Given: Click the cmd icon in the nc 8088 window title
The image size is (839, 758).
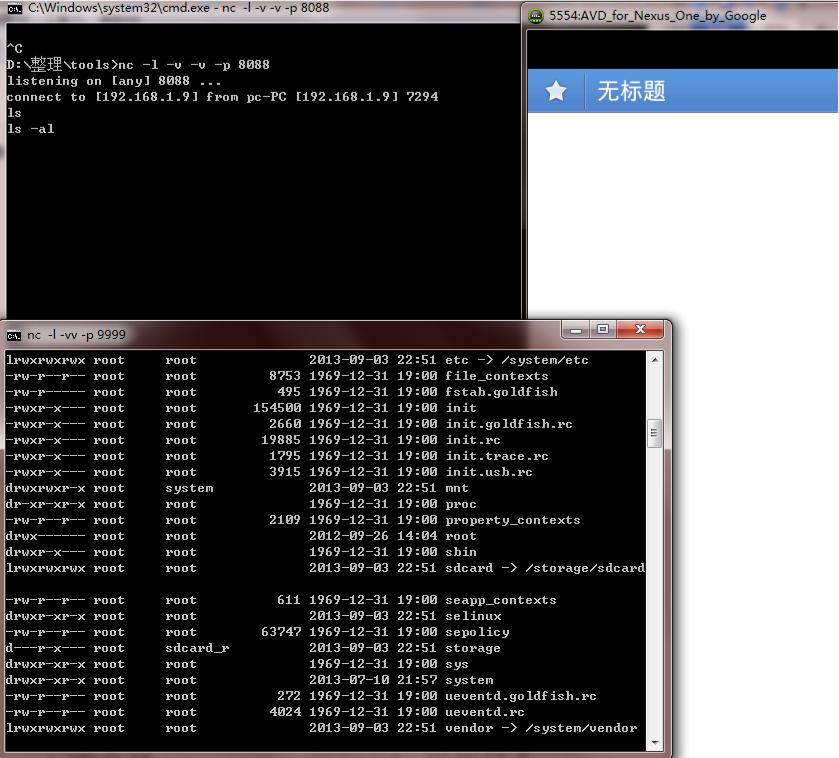Looking at the screenshot, I should coord(14,9).
